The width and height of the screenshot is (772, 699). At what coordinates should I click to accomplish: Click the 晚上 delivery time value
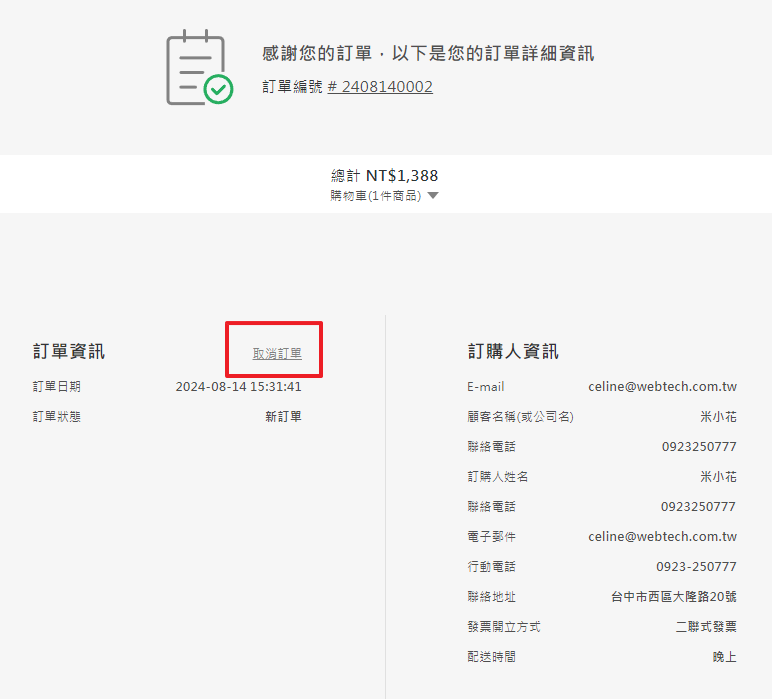coord(724,657)
